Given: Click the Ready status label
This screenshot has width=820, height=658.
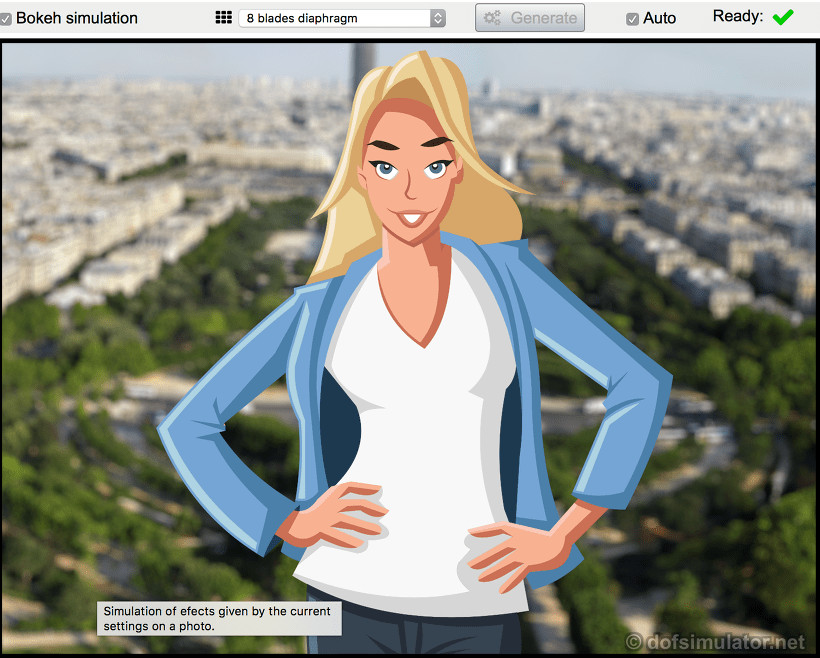Looking at the screenshot, I should tap(737, 16).
